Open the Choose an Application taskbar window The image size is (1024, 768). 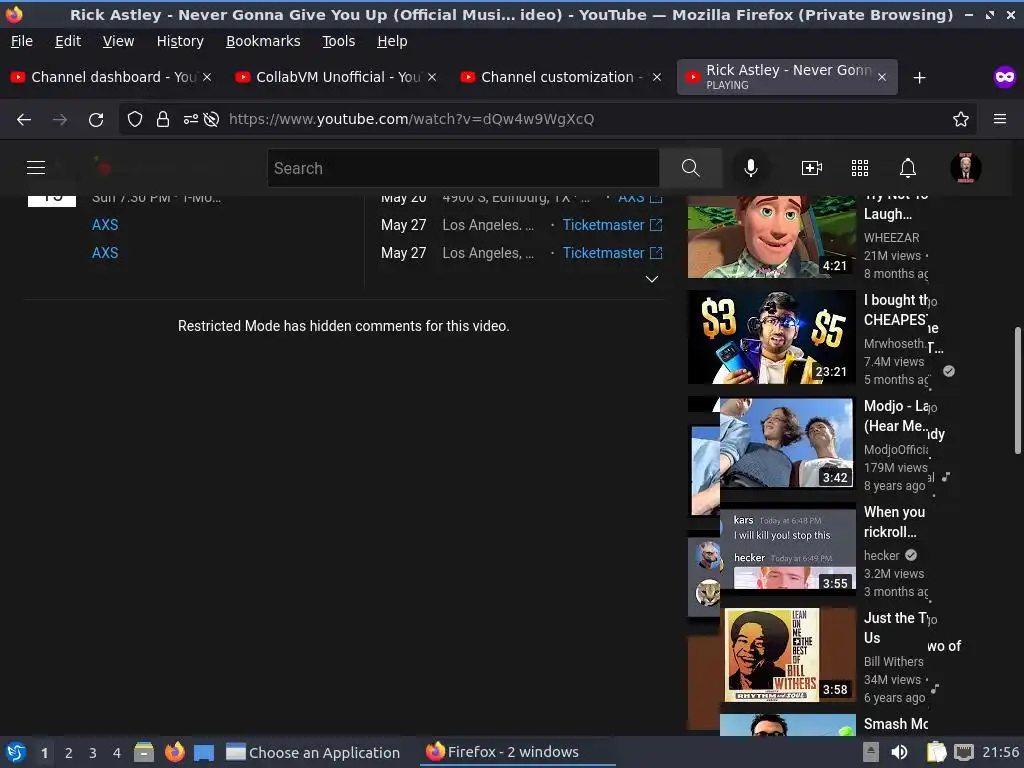click(313, 752)
